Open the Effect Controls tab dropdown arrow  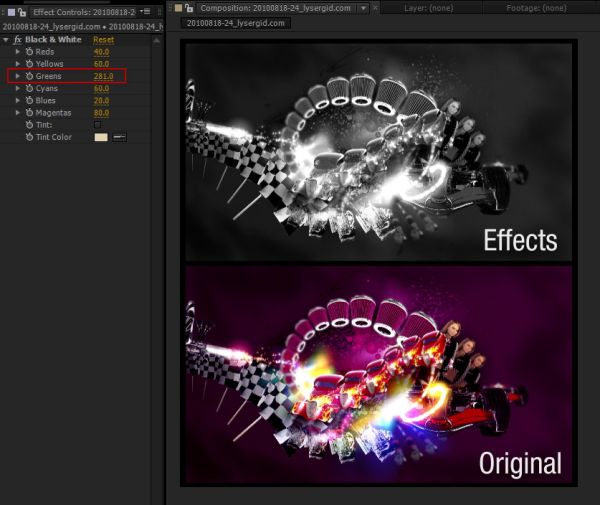(141, 11)
